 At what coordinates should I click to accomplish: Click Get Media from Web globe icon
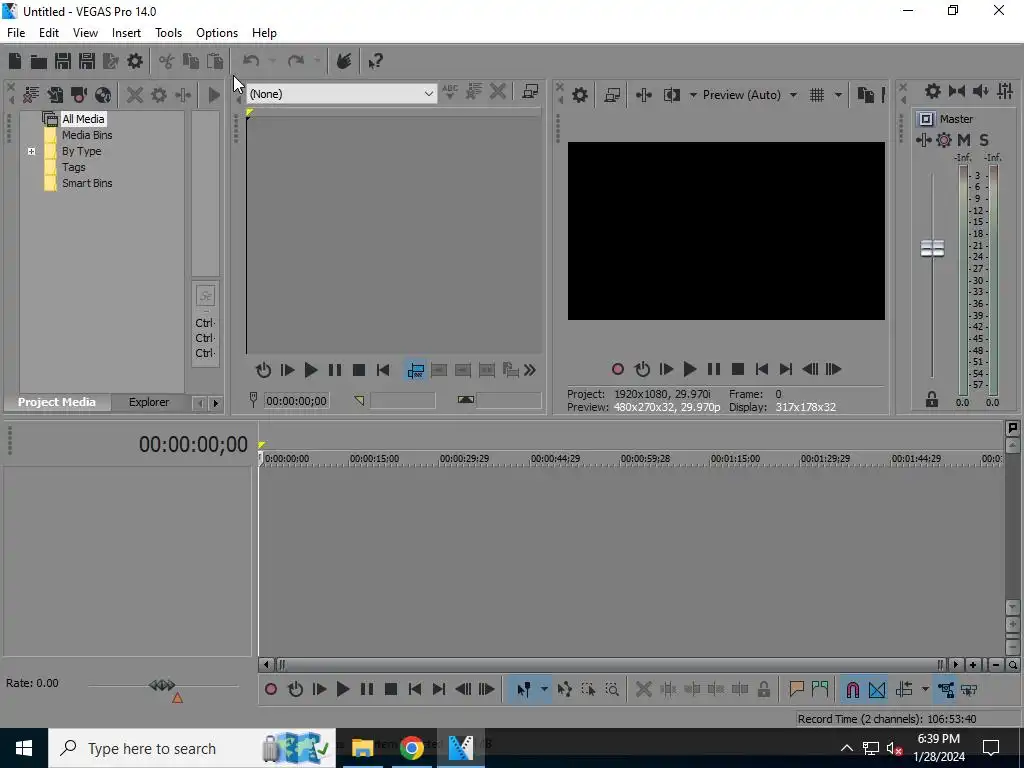103,95
